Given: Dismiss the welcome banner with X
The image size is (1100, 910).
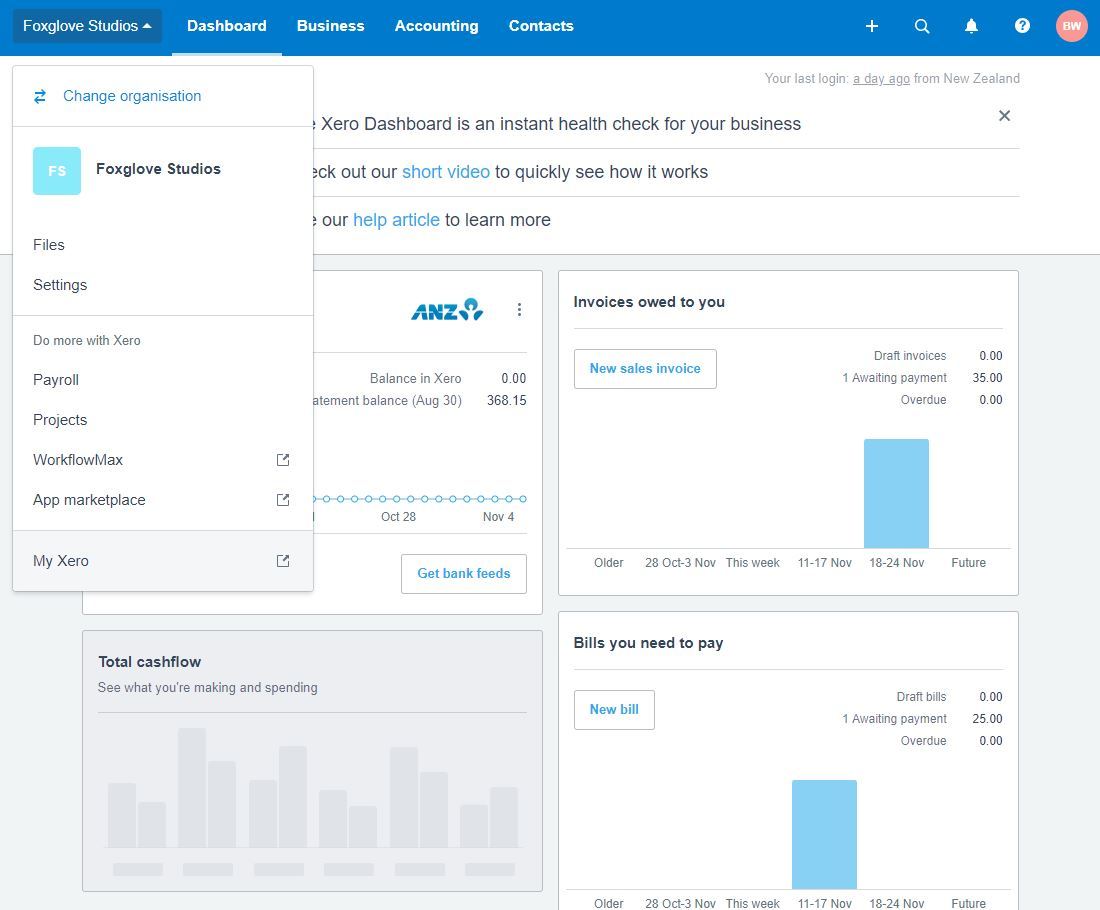Looking at the screenshot, I should point(1004,116).
